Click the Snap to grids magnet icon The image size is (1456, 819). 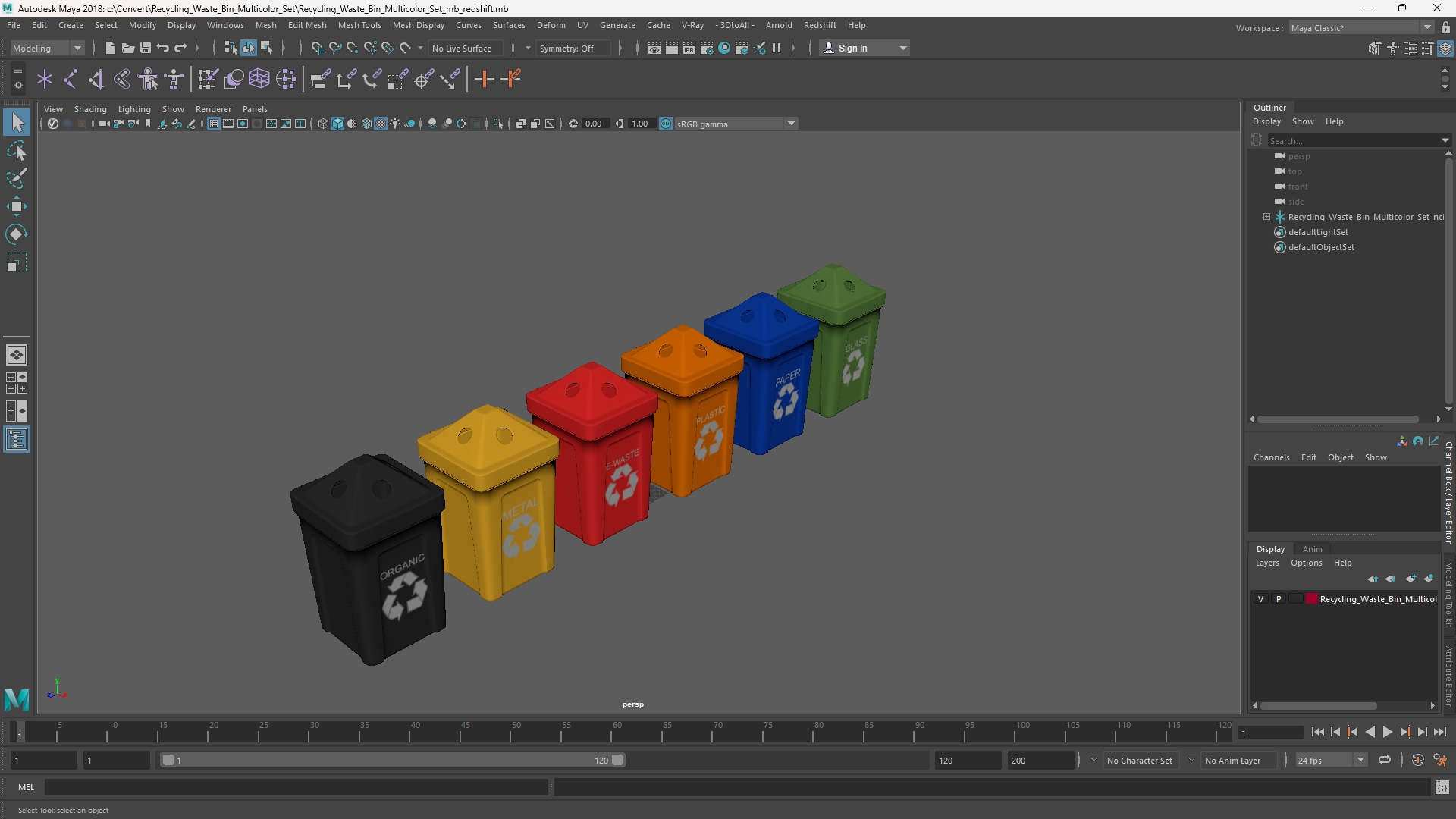[x=317, y=48]
